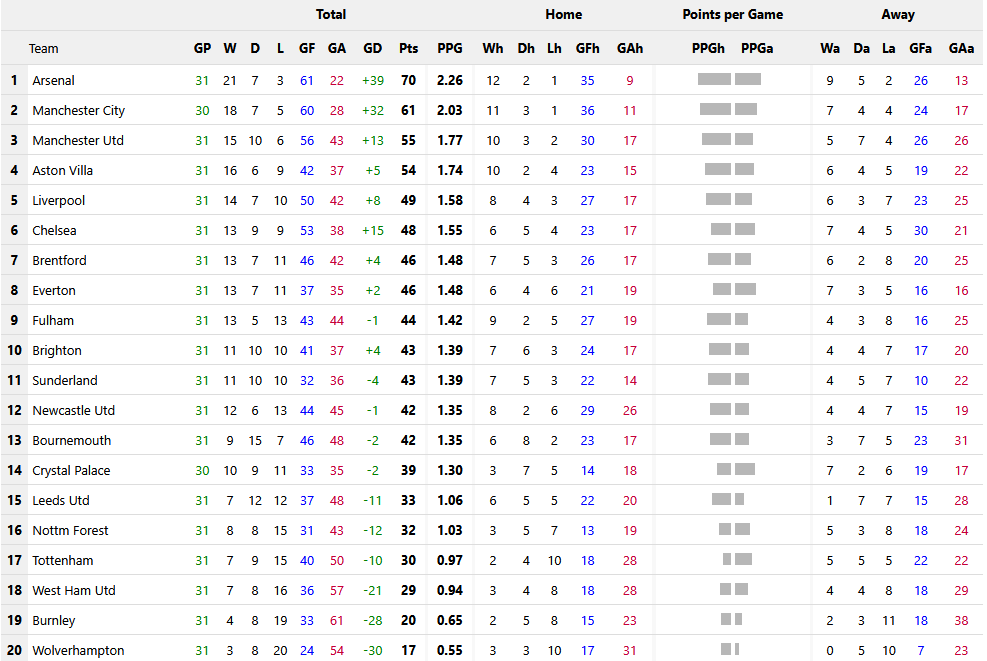Screen dimensions: 987x661
Task: Sort by GAa away goals against header
Action: coord(961,48)
